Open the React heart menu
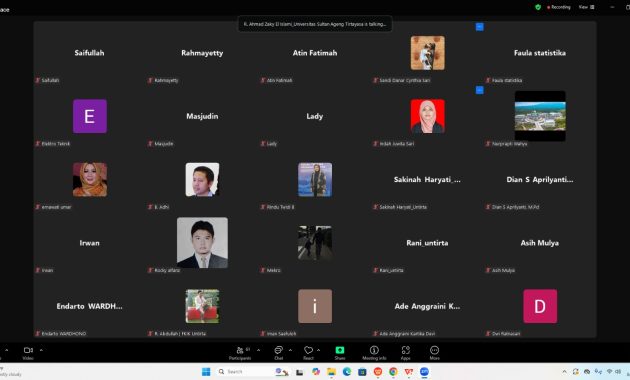The width and height of the screenshot is (630, 380). [x=309, y=353]
